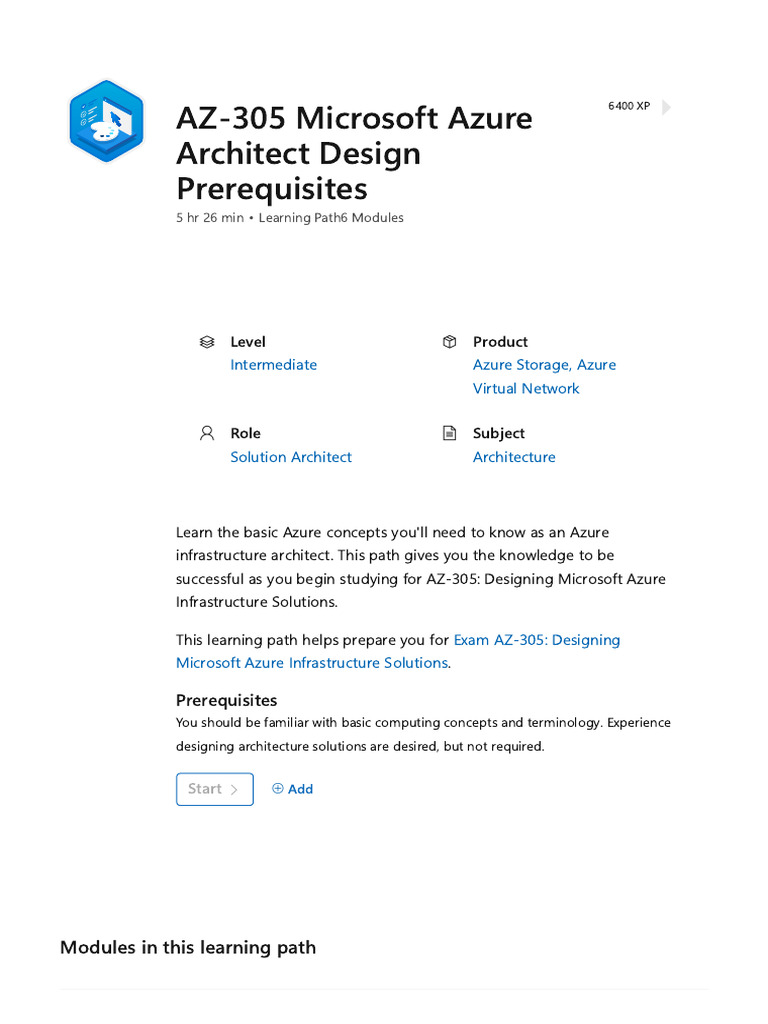The width and height of the screenshot is (768, 1024).
Task: Click the AZ-305 Prerequisites page title
Action: tap(354, 153)
